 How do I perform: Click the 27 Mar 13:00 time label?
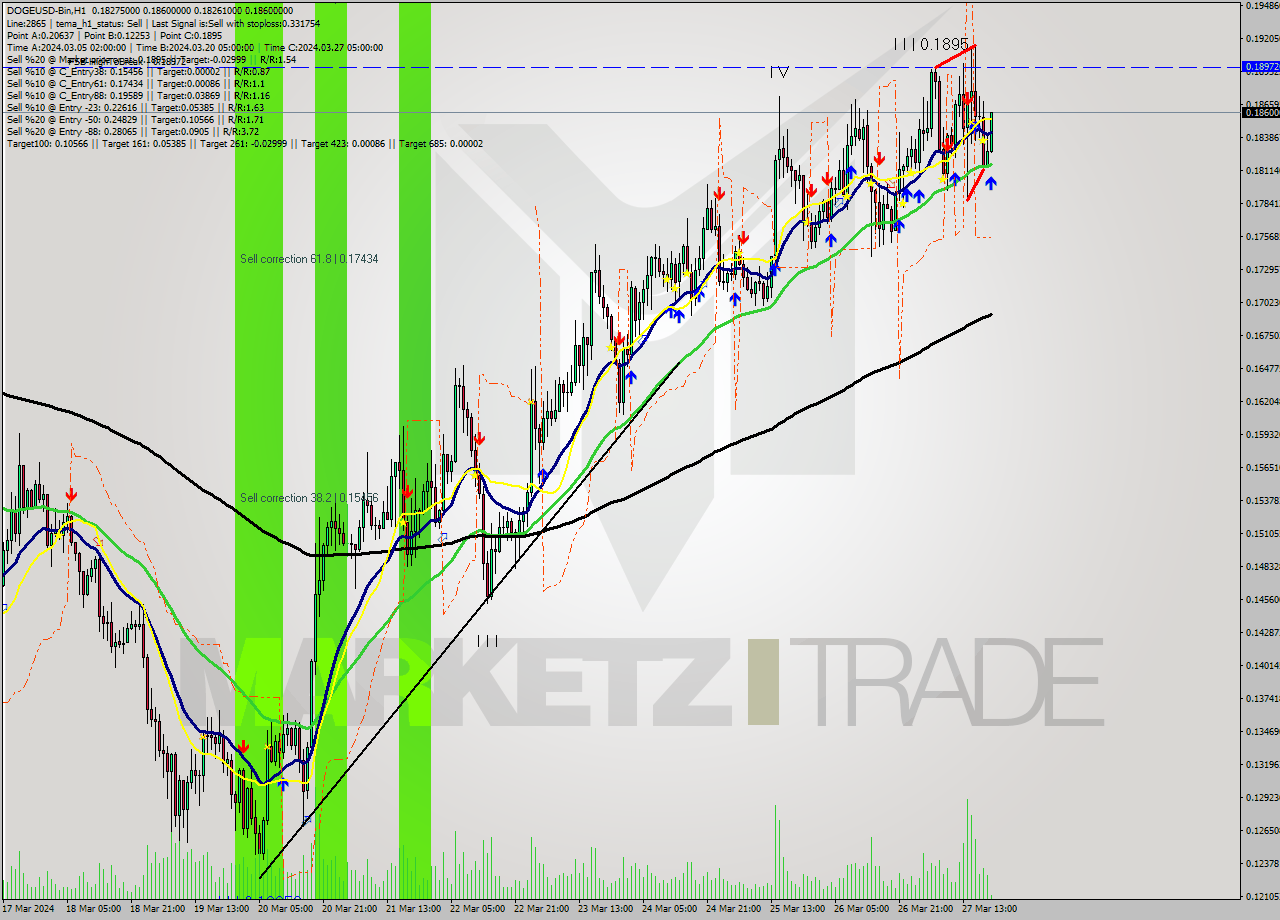coord(989,909)
